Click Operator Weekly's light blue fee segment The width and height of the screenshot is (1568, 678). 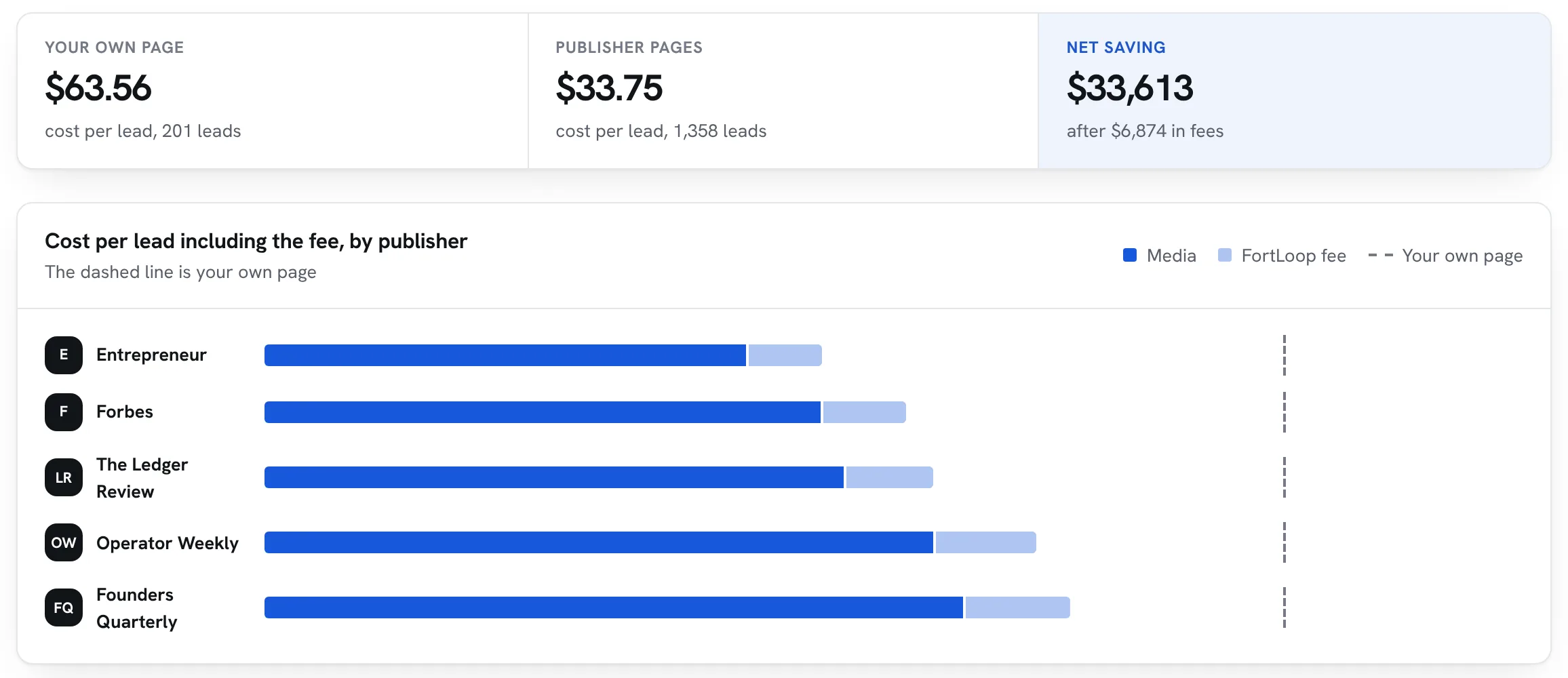(986, 542)
